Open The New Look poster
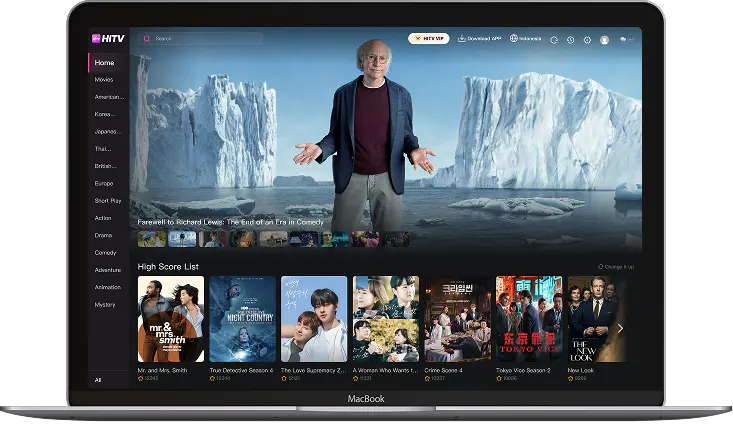The image size is (733, 430). (x=597, y=319)
